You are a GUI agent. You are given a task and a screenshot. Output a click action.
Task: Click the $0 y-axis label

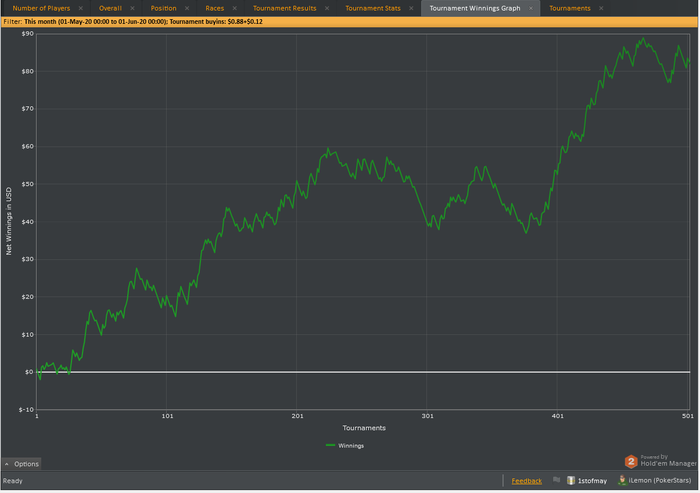29,372
